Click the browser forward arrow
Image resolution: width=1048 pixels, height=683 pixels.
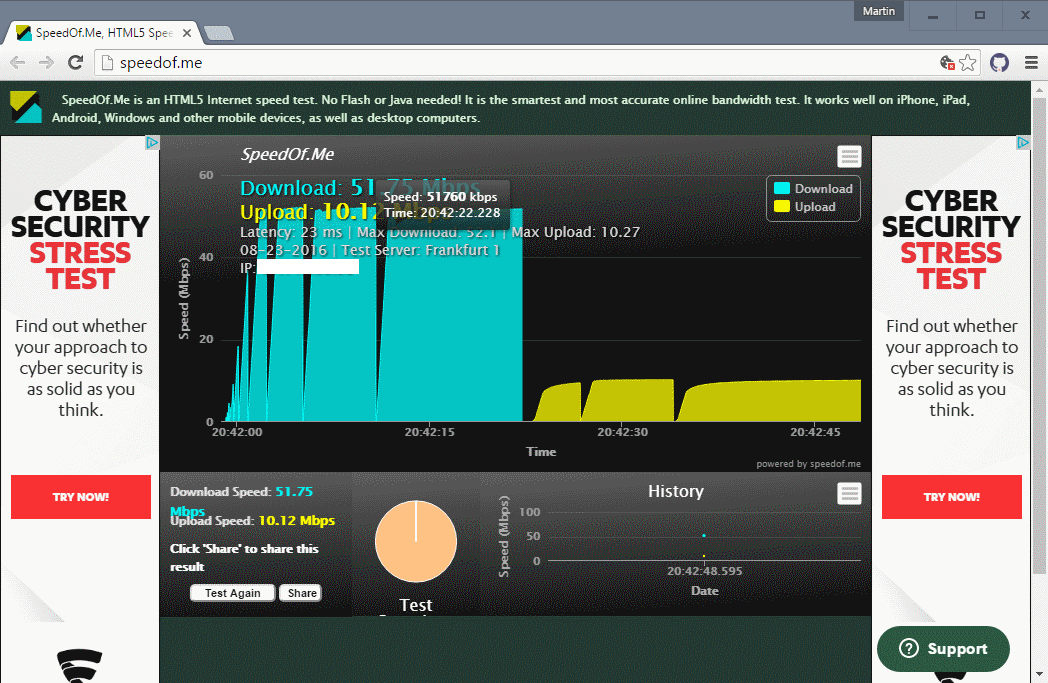(46, 63)
